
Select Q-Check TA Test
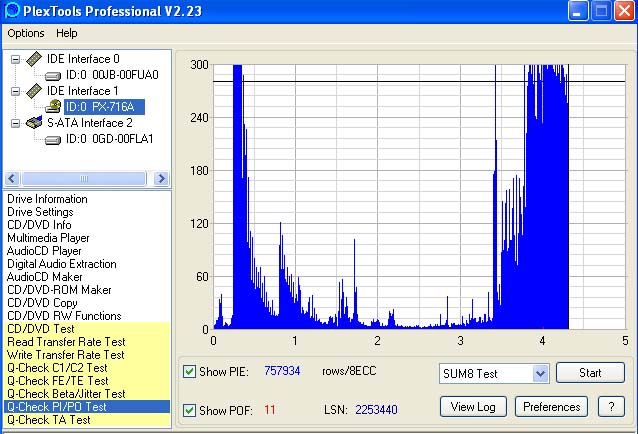pos(87,420)
